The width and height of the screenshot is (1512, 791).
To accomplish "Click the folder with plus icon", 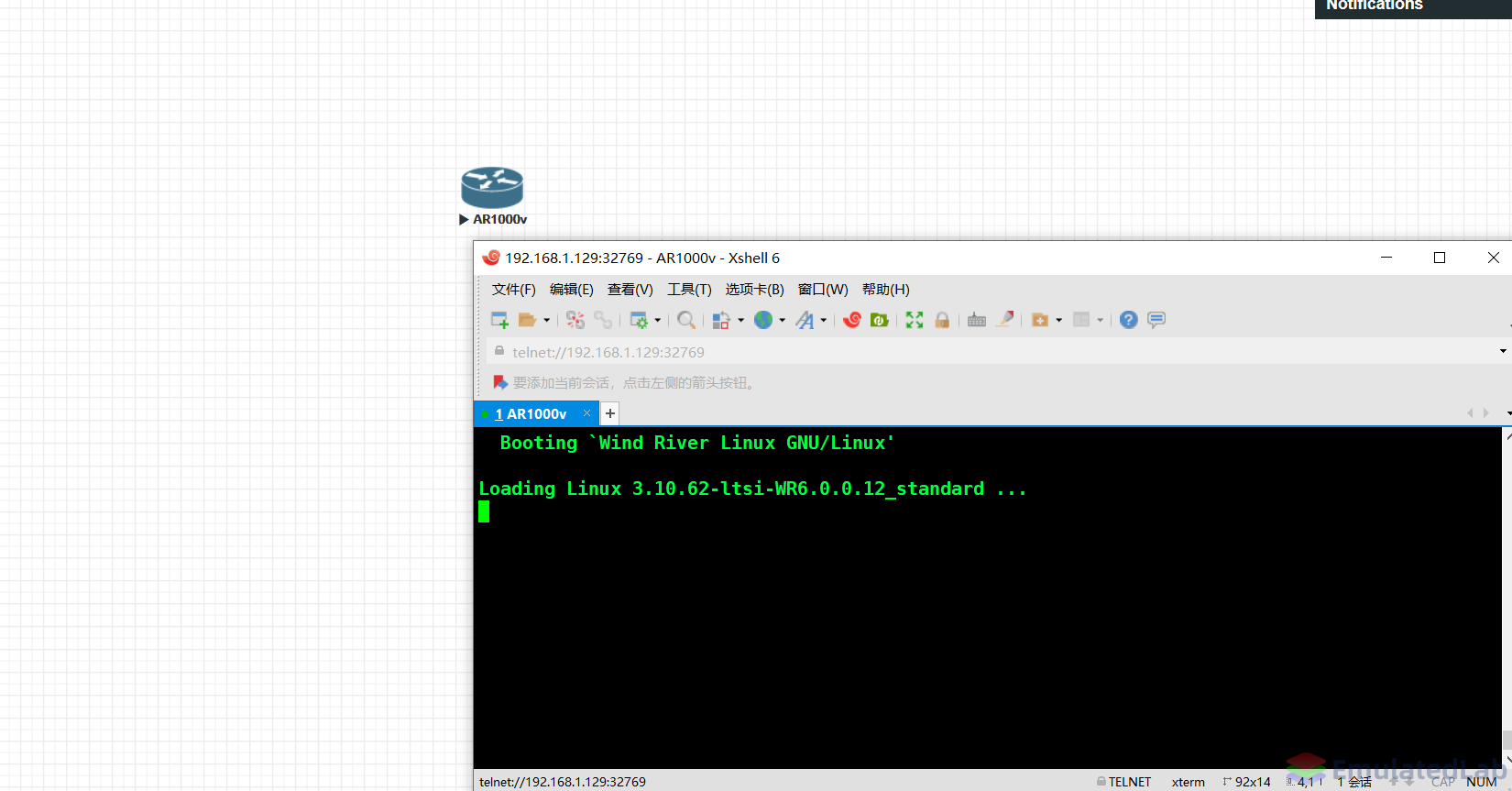I will [1040, 320].
